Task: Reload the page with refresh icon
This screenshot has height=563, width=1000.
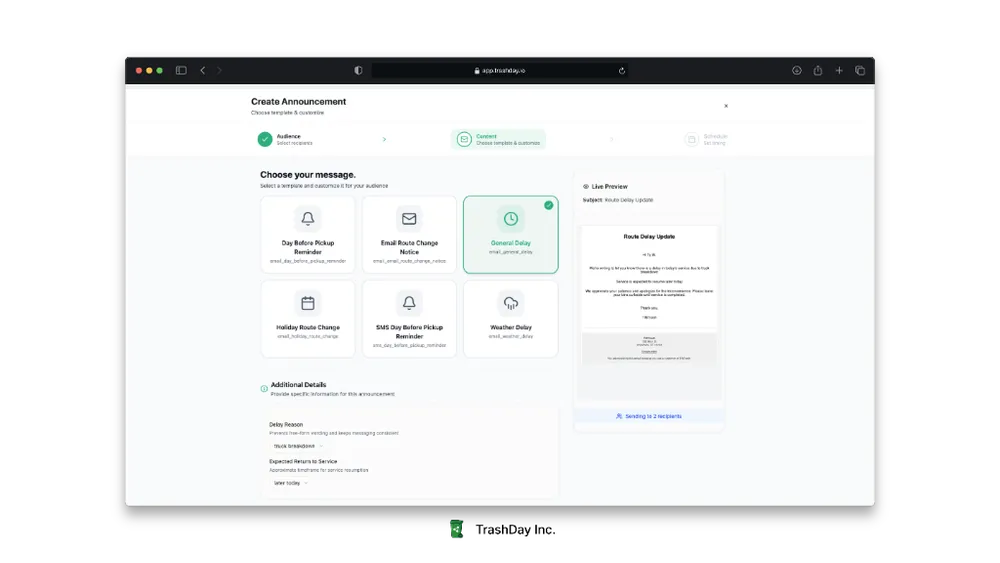Action: (x=622, y=71)
